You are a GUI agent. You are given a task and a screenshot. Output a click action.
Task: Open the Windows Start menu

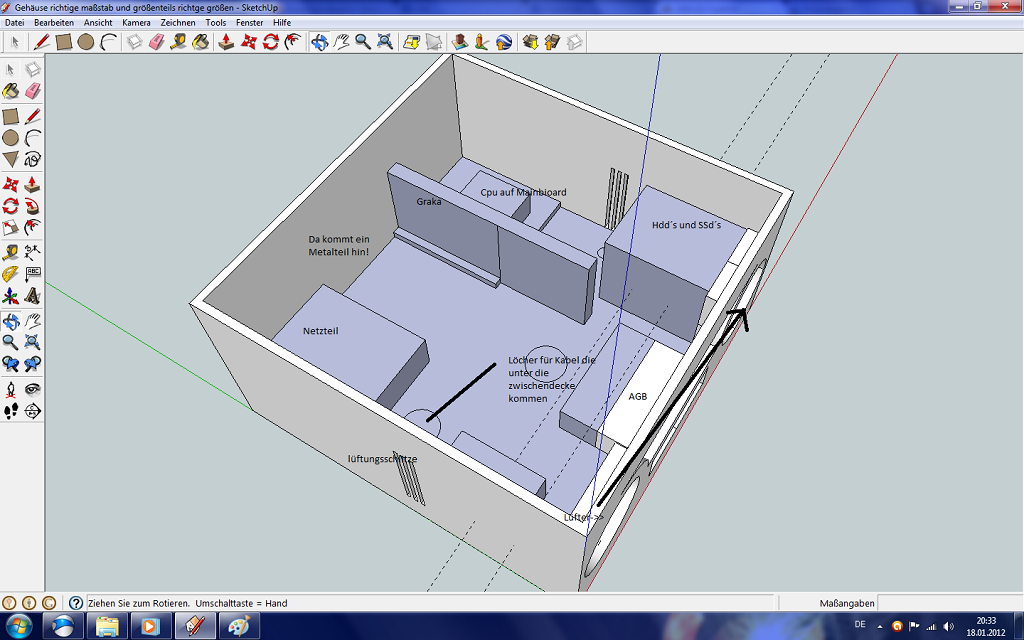(x=20, y=627)
